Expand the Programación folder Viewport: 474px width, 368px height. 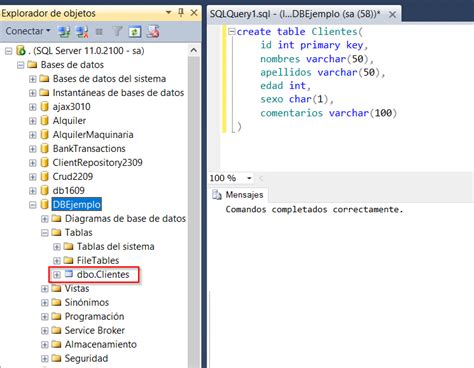pos(45,317)
